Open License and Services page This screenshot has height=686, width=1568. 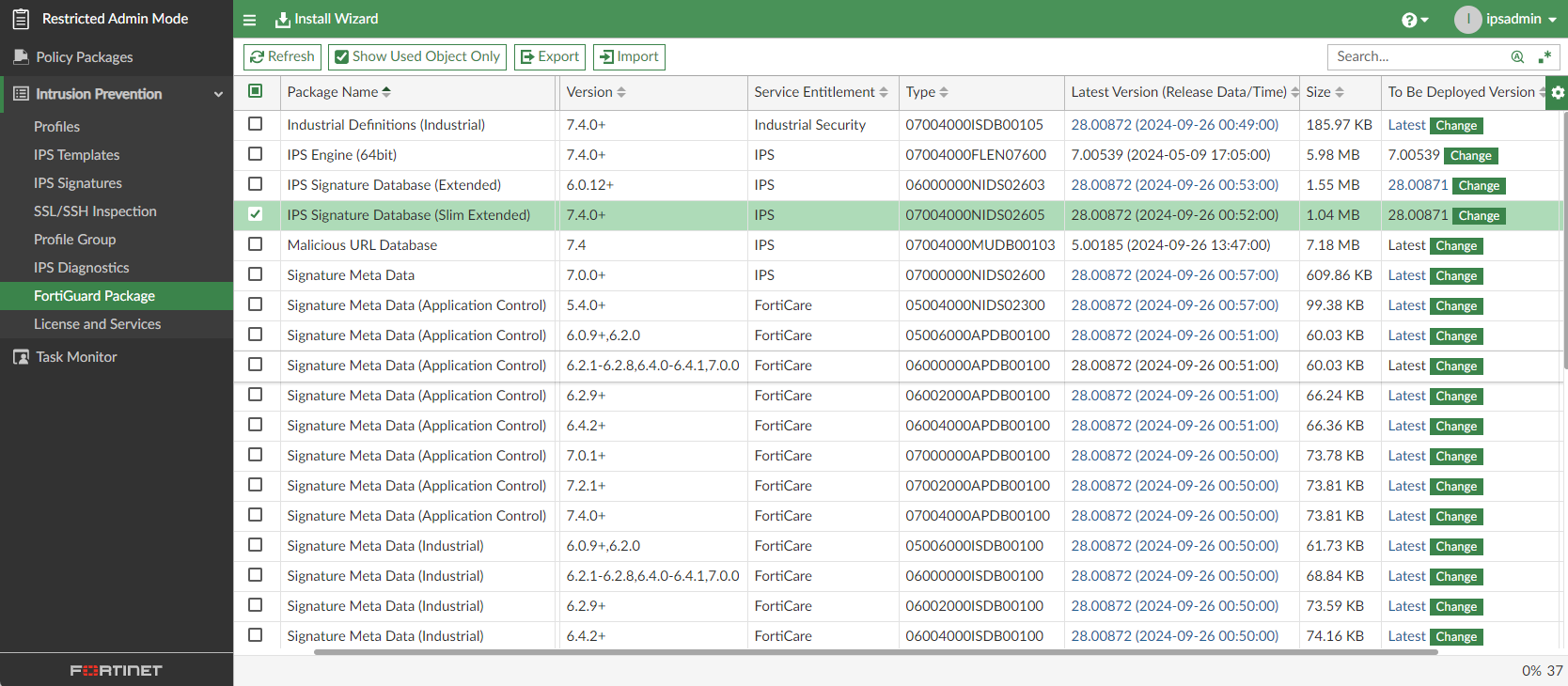pyautogui.click(x=97, y=324)
